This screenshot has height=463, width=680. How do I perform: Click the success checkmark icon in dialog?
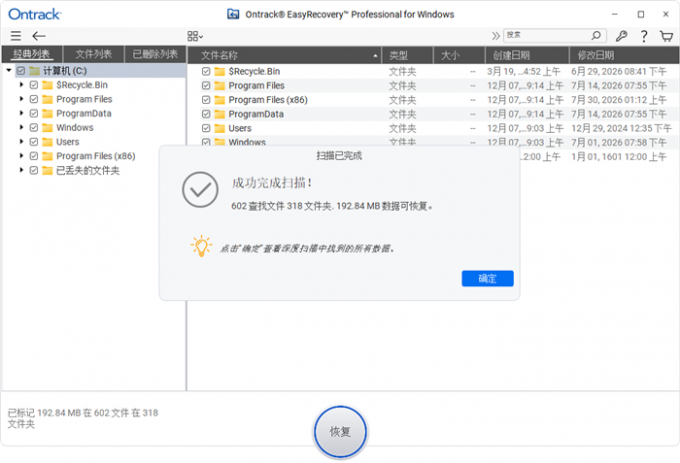point(200,190)
